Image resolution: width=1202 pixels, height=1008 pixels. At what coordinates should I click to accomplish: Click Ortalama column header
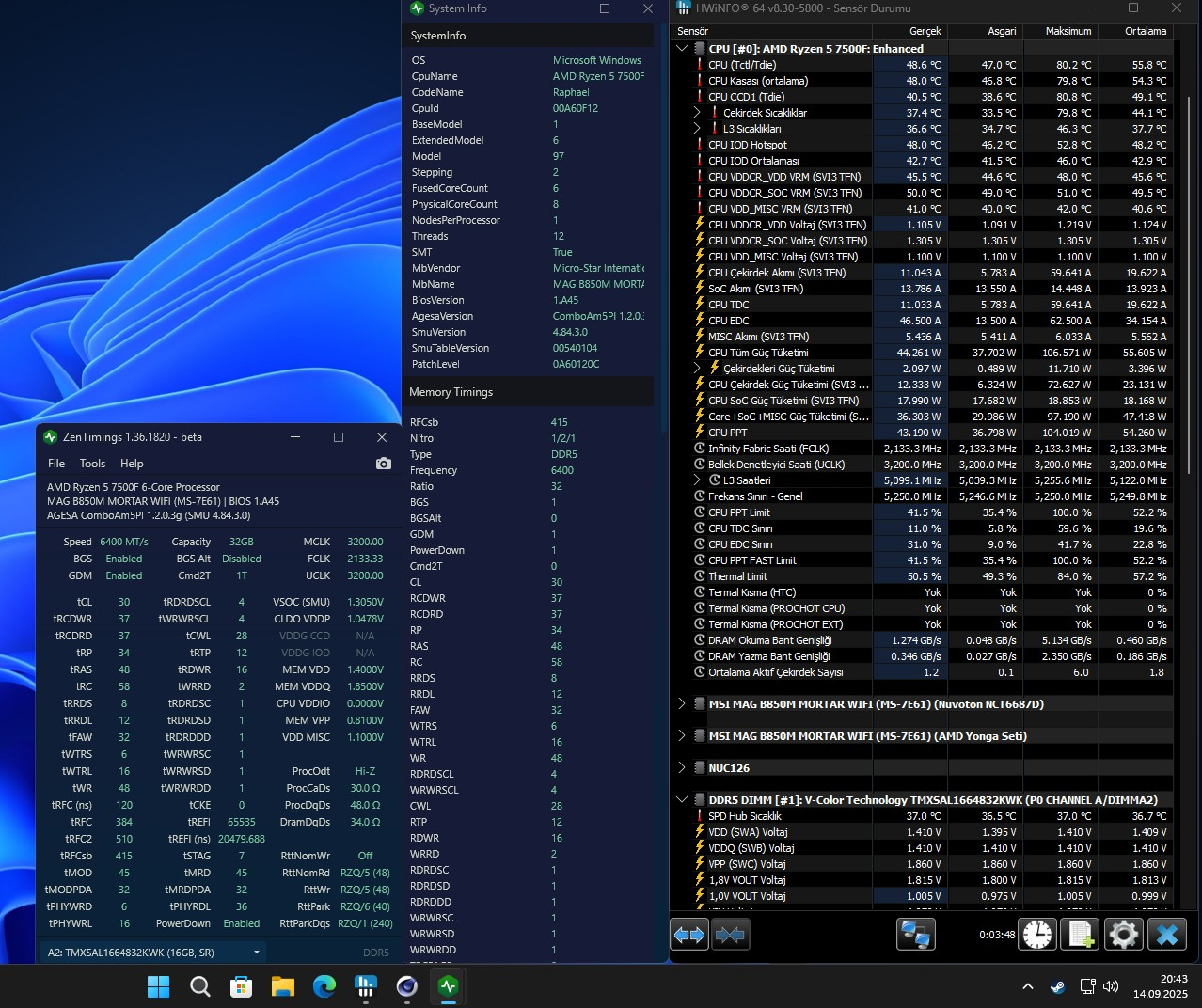[x=1135, y=31]
